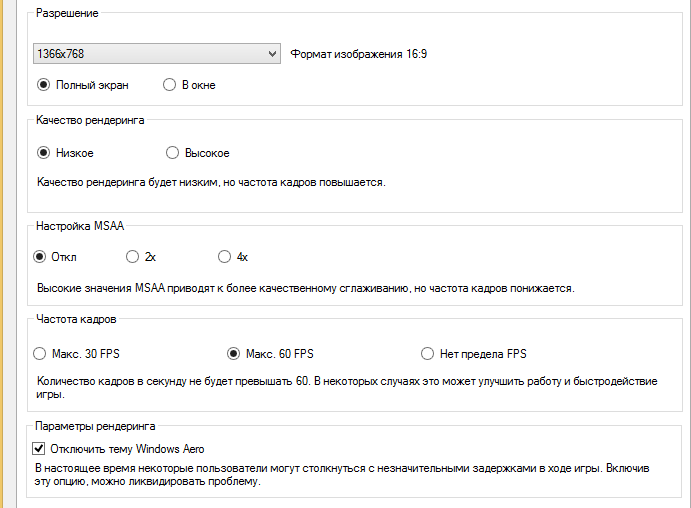This screenshot has height=508, width=691.
Task: Select 2x MSAA setting
Action: pyautogui.click(x=133, y=257)
